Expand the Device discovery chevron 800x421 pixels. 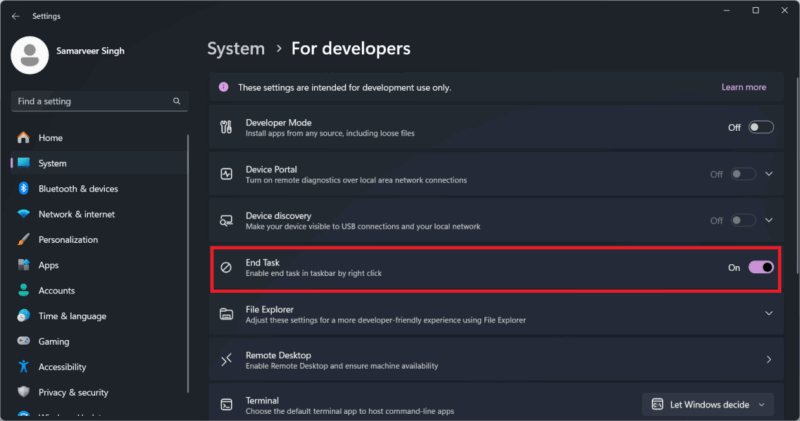[x=768, y=220]
